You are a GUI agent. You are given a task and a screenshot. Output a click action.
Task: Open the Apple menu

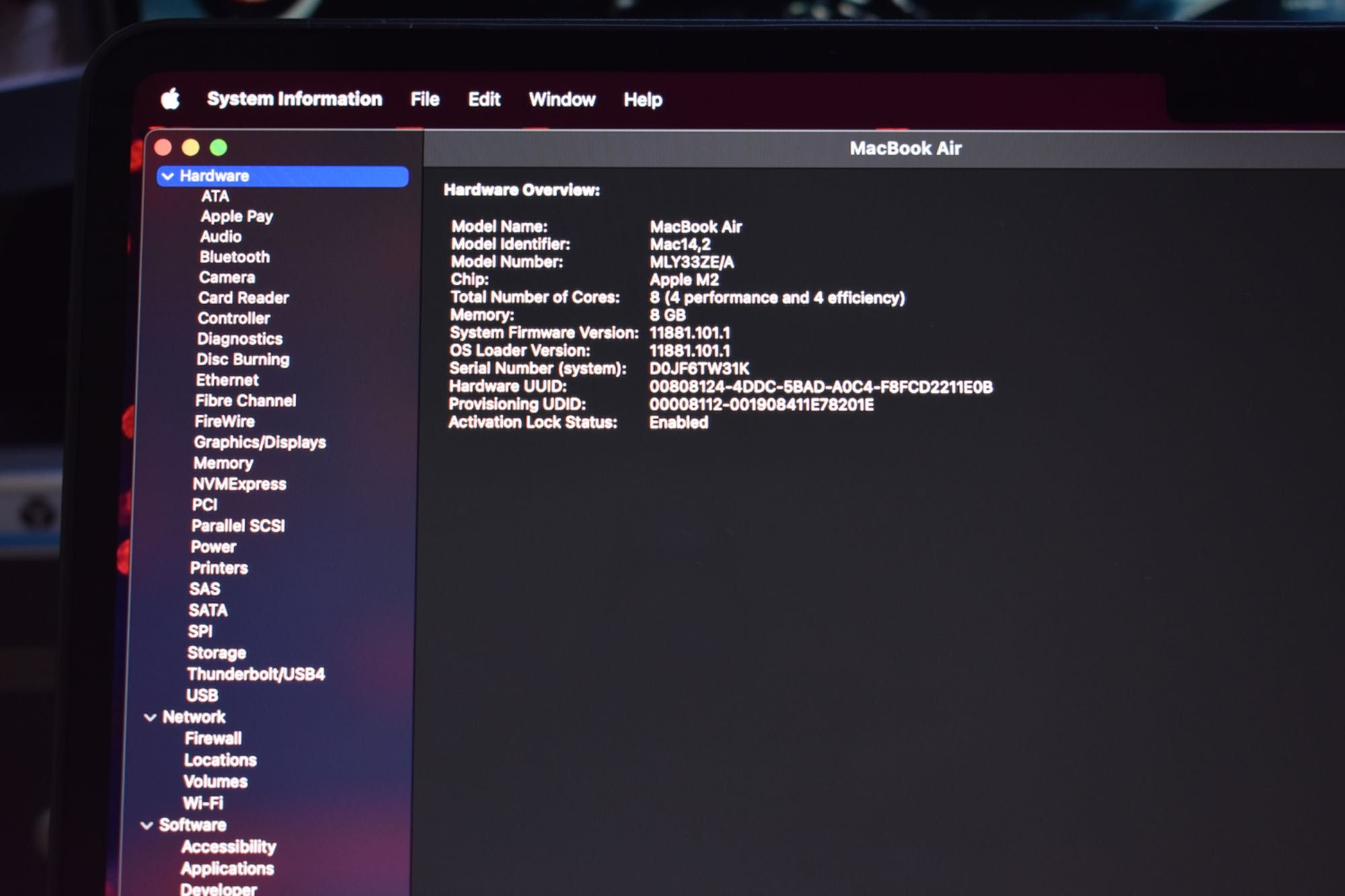point(171,99)
